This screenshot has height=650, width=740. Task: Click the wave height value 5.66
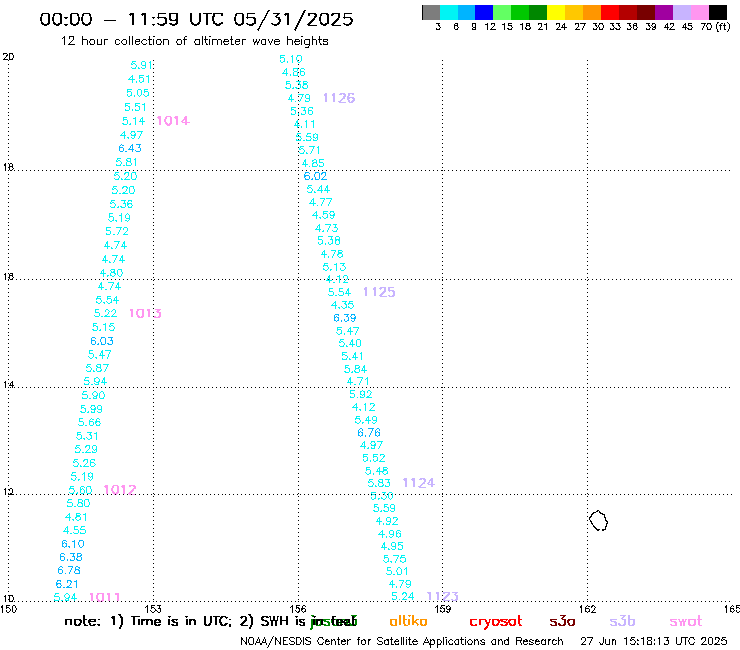click(90, 422)
